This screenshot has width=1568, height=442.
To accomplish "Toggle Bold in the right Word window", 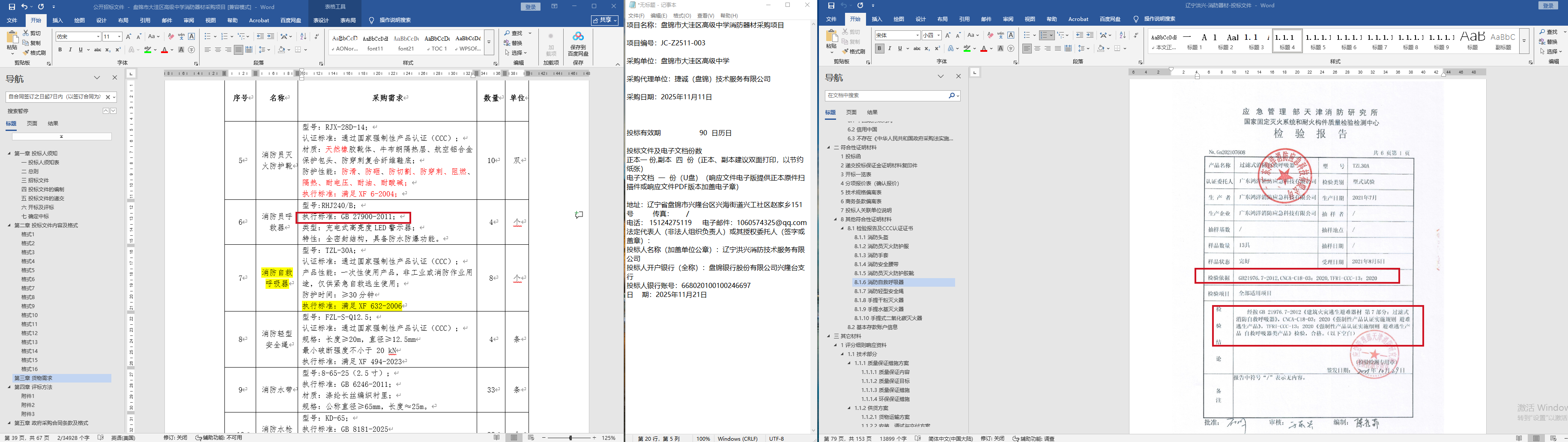I will tap(880, 49).
